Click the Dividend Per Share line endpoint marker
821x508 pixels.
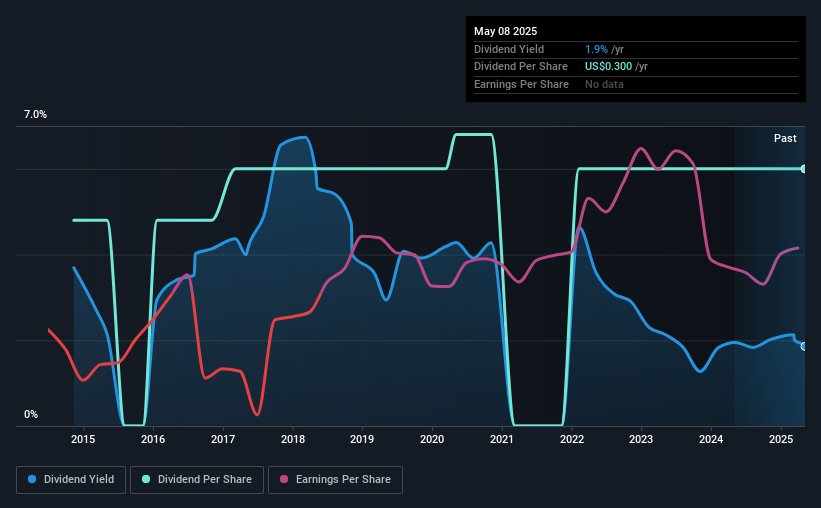click(x=804, y=169)
